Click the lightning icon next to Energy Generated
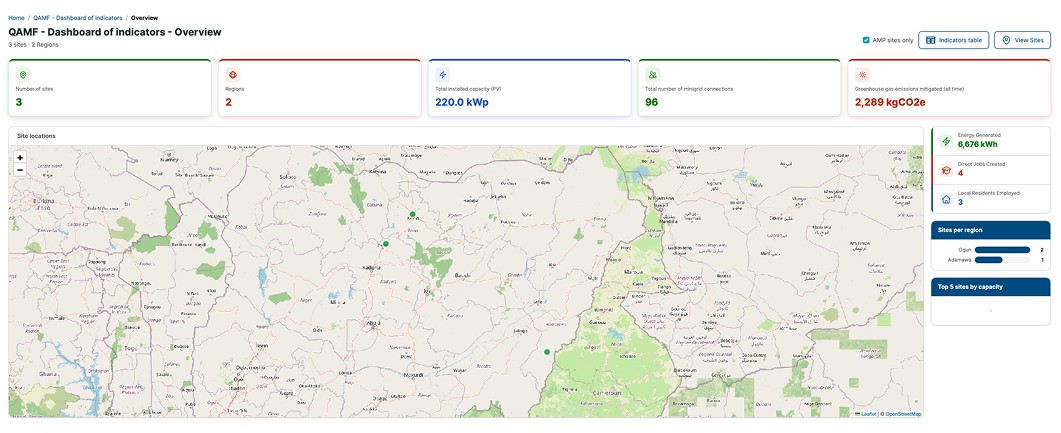Viewport: 1061px width, 433px height. [946, 140]
